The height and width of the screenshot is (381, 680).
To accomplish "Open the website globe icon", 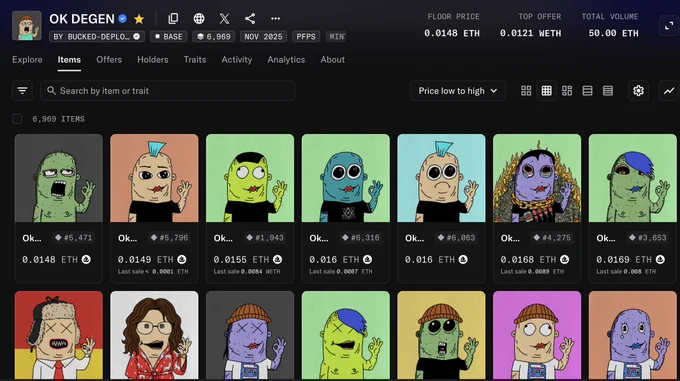I will point(199,19).
